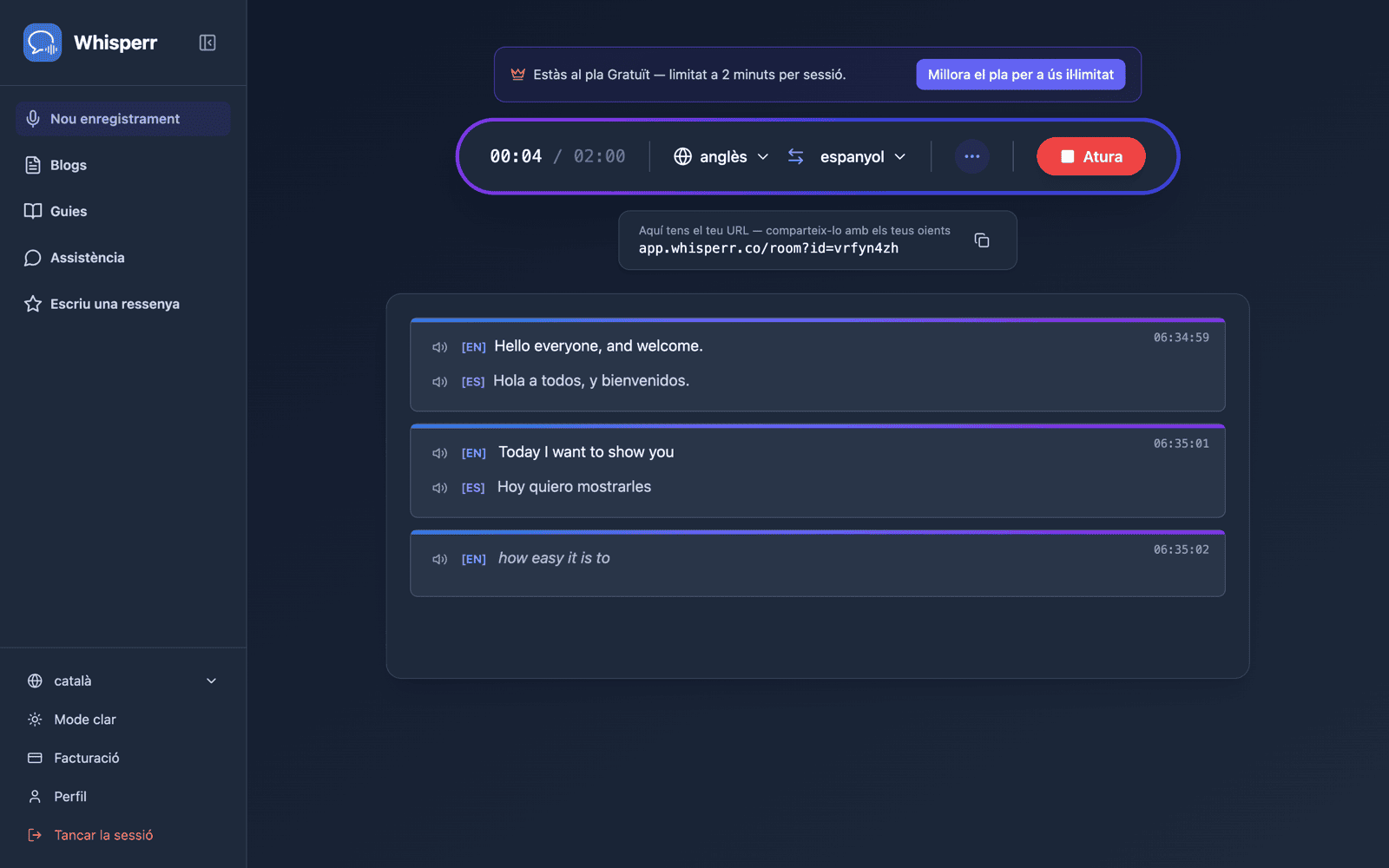The height and width of the screenshot is (868, 1389).
Task: Click the [ES] tag before 'Hoy quiero mostrarles'
Action: 473,488
